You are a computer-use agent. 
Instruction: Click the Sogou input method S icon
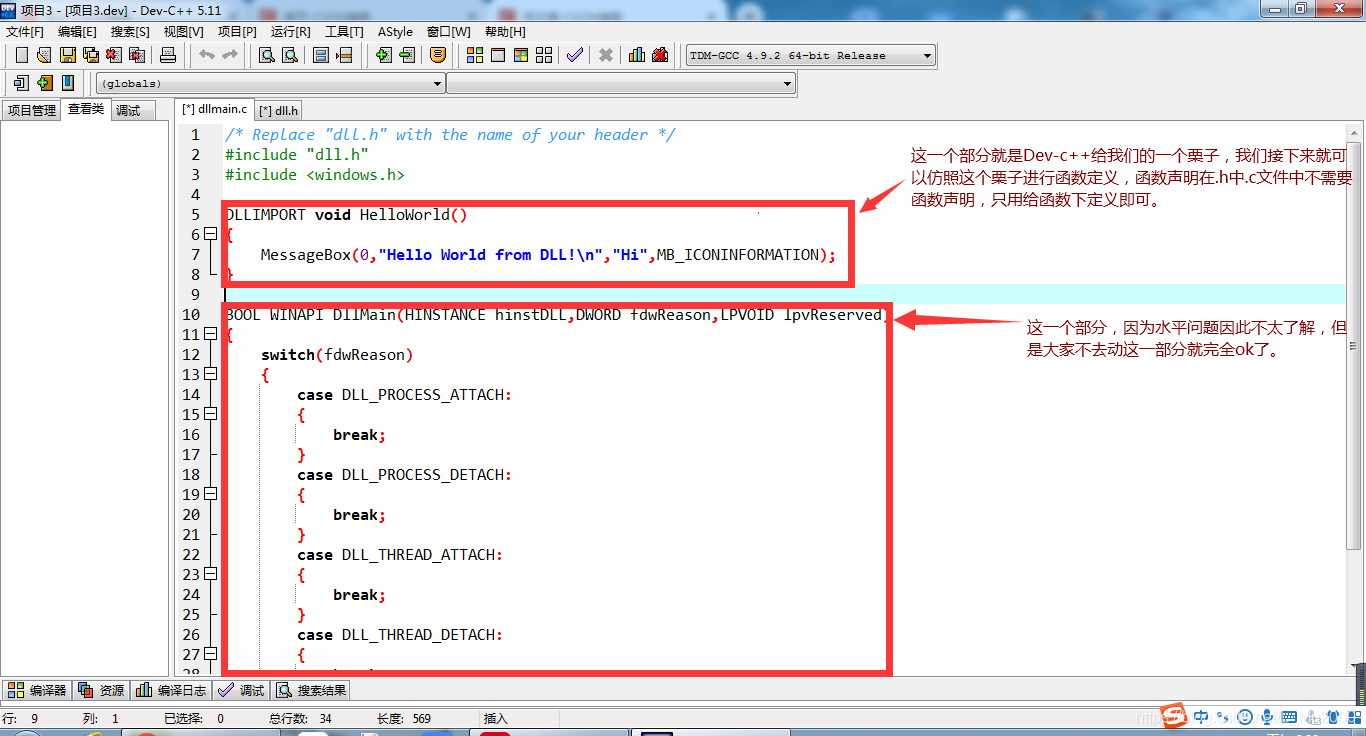[1173, 716]
